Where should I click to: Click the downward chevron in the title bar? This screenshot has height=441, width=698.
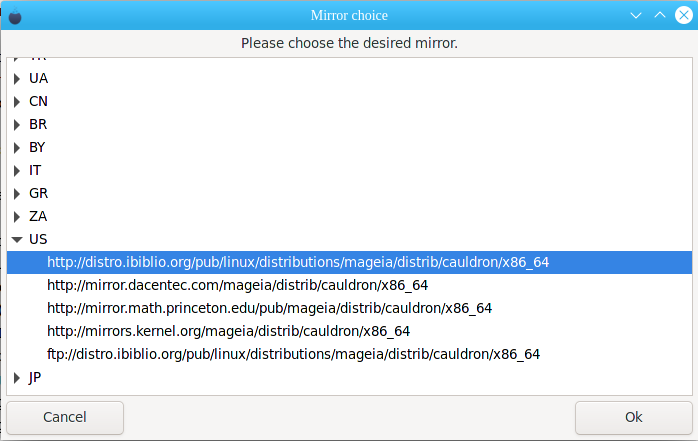(636, 16)
